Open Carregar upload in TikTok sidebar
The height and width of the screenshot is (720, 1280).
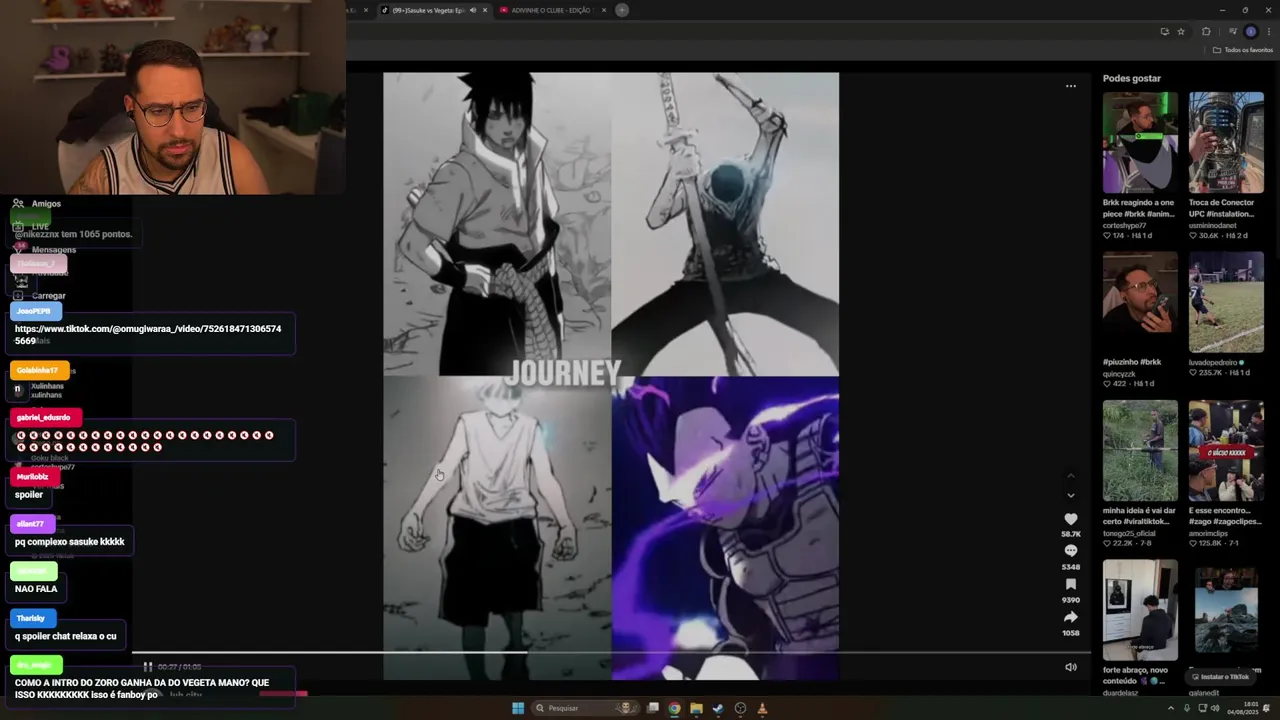click(x=39, y=296)
